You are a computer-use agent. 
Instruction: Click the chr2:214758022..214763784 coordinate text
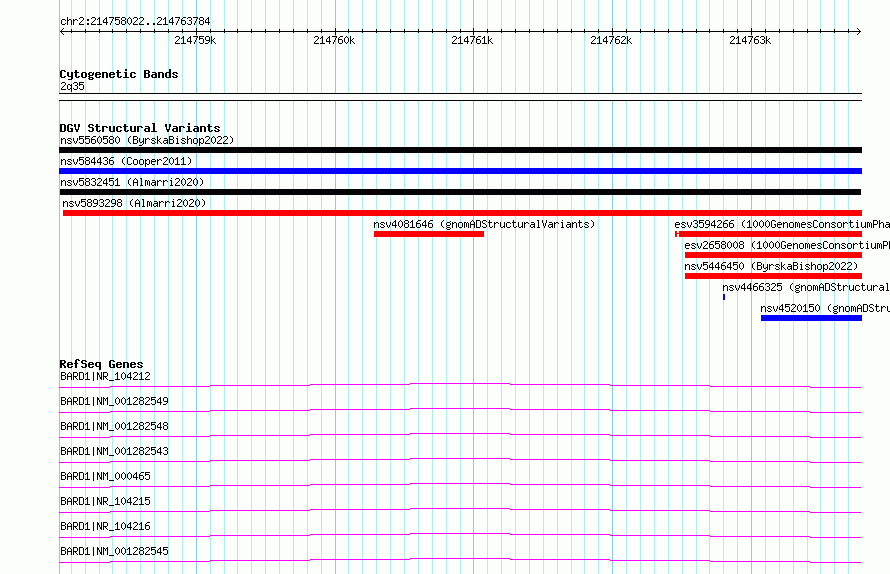135,22
